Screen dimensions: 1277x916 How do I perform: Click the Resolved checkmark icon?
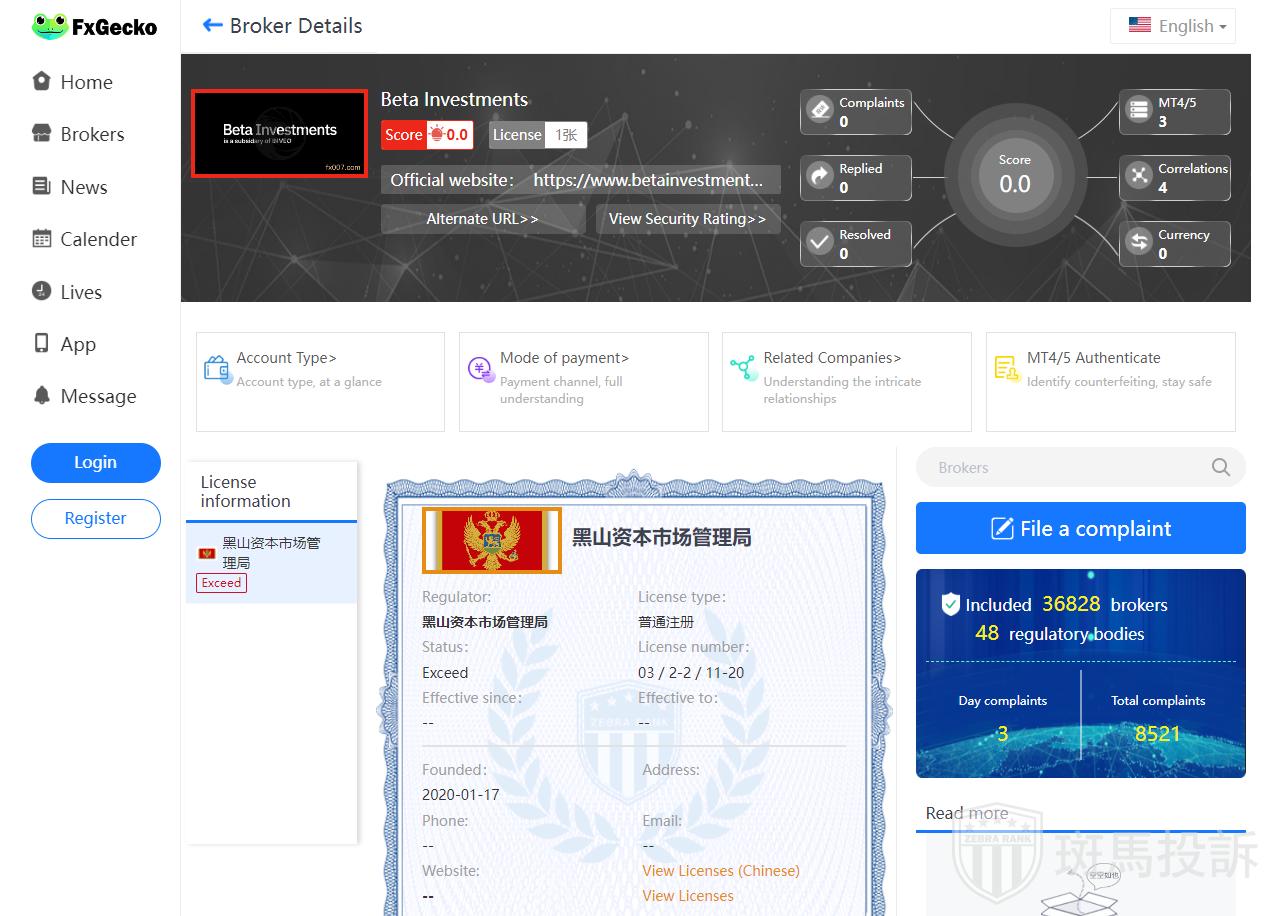(820, 242)
